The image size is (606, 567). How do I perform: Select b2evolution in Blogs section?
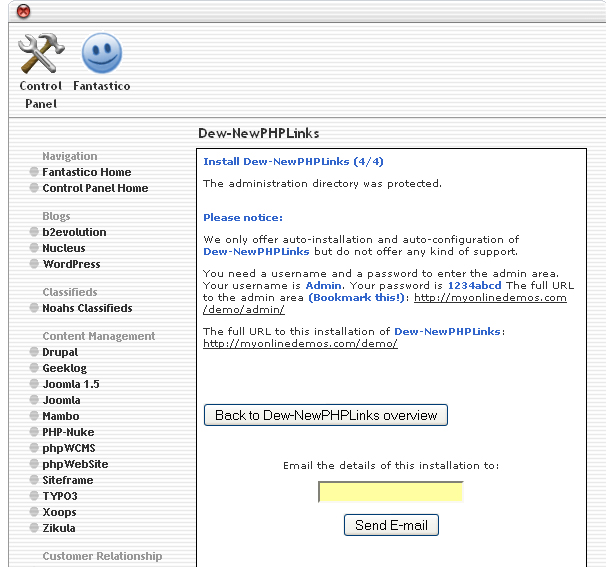click(x=74, y=232)
